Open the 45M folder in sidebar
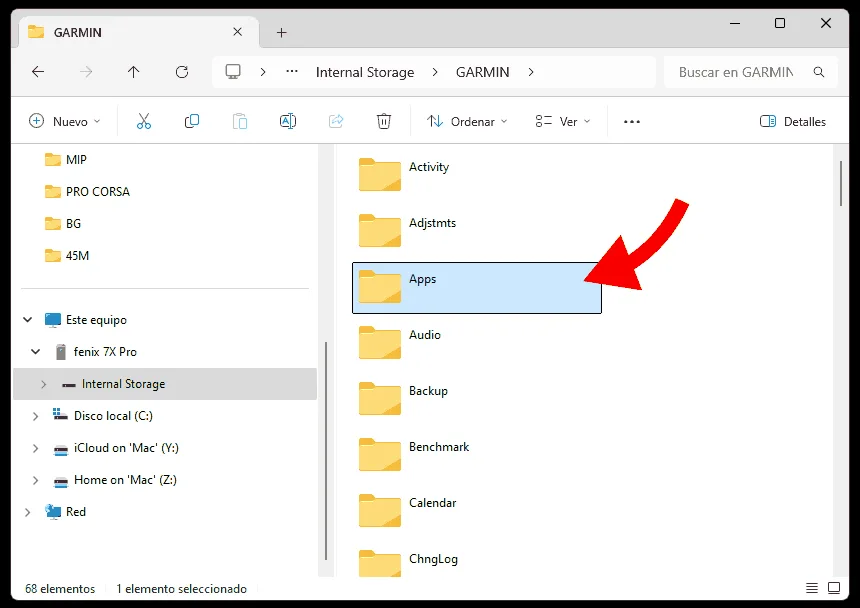This screenshot has height=608, width=860. click(x=66, y=255)
